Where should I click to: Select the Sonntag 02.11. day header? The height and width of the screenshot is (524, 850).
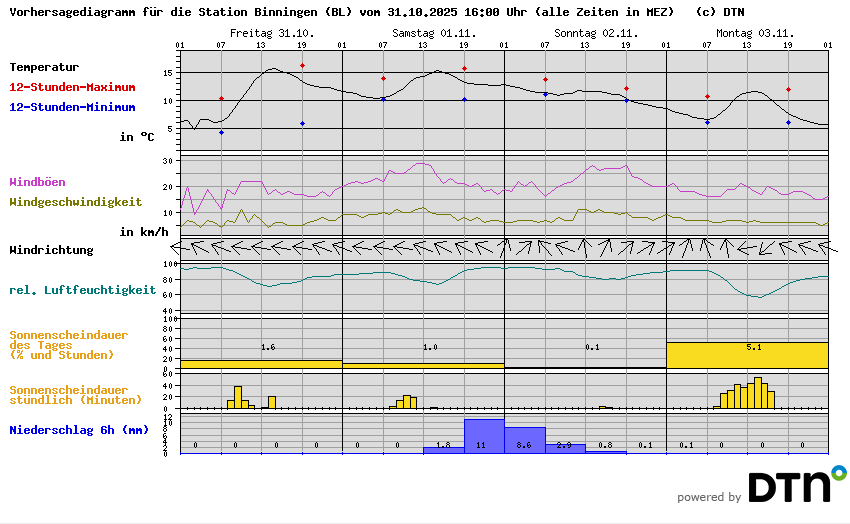pyautogui.click(x=595, y=33)
